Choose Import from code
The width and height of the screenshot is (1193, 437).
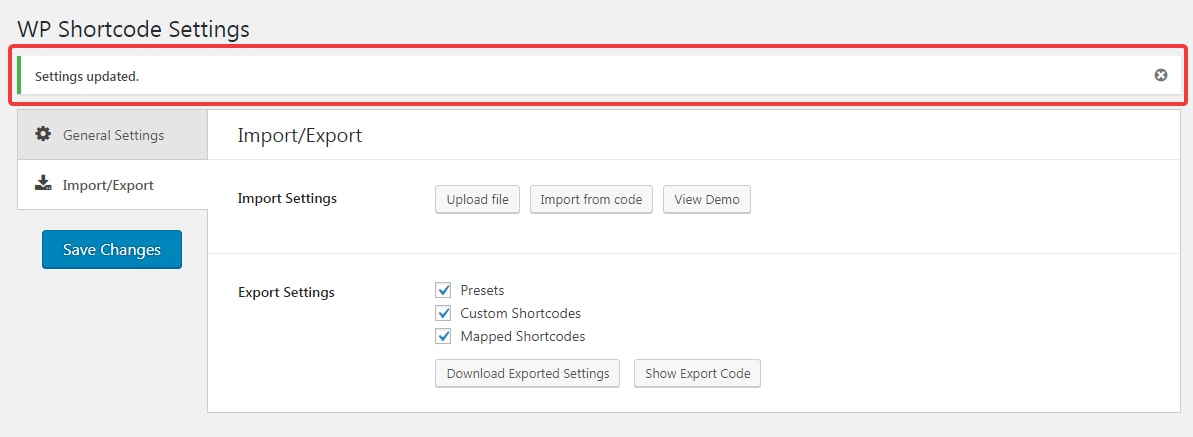click(591, 199)
